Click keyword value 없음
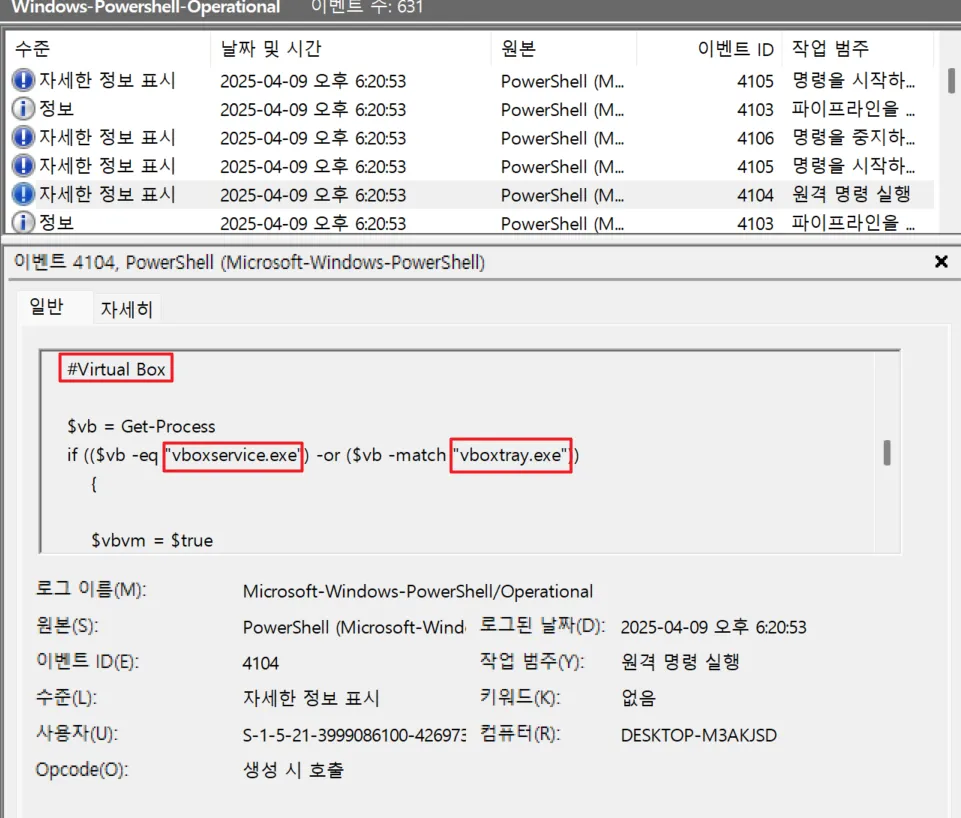Screen dimensions: 961x818 (638, 698)
